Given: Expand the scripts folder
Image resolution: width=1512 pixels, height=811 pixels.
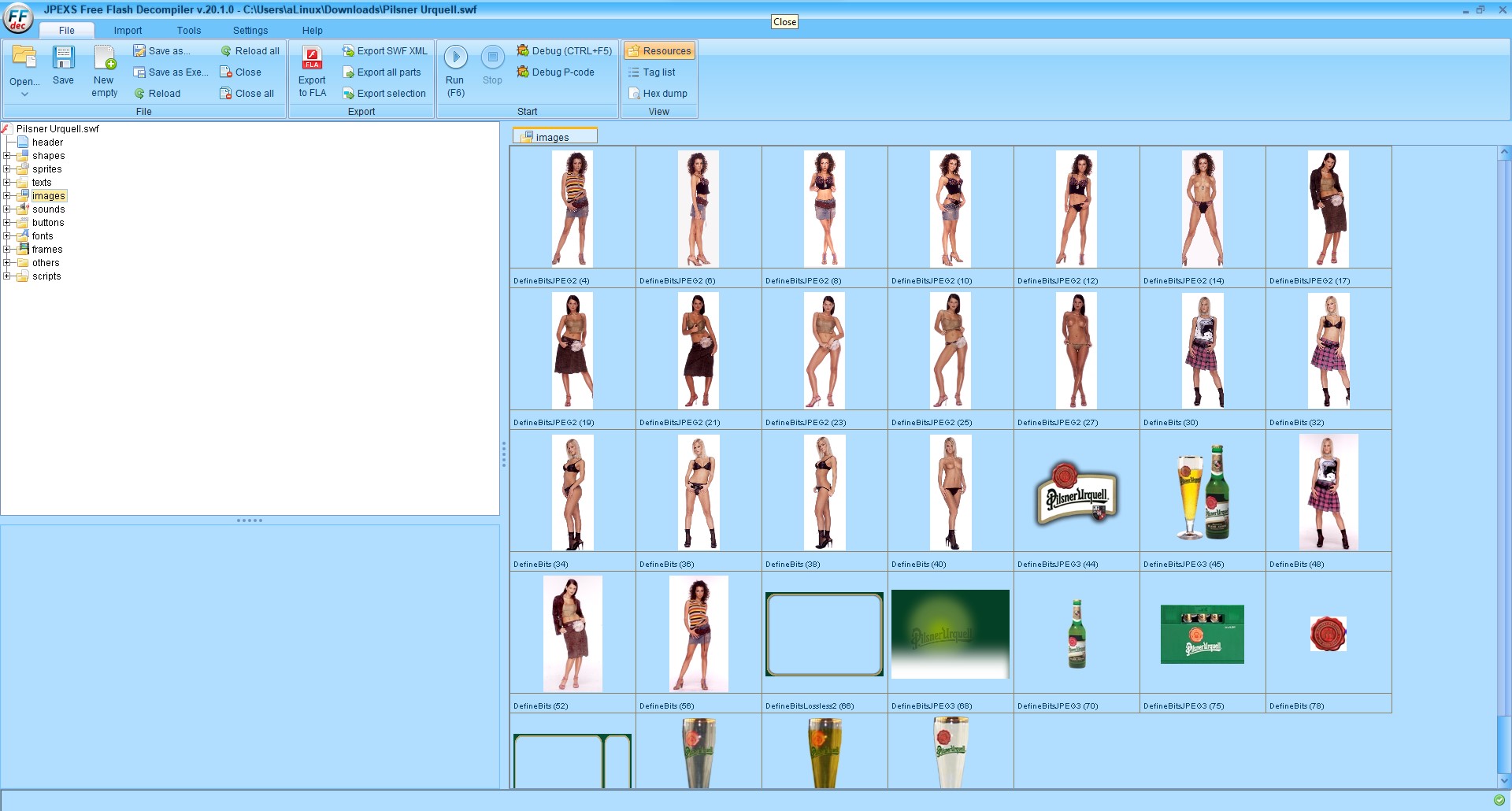Looking at the screenshot, I should [x=7, y=276].
